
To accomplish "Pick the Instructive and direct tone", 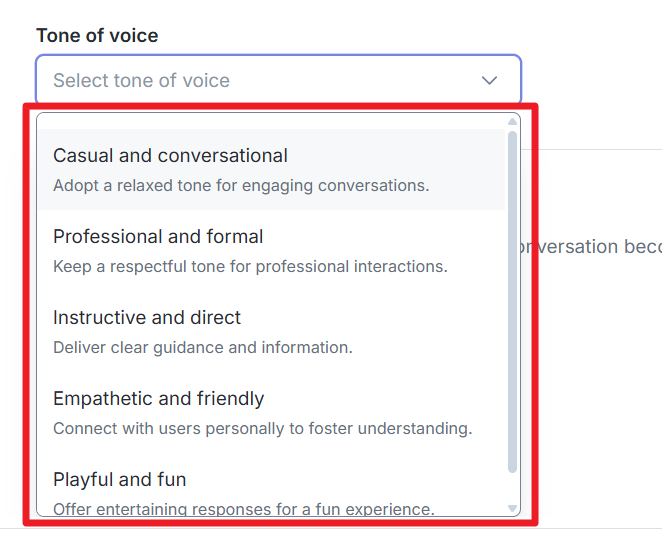I will click(x=147, y=318).
